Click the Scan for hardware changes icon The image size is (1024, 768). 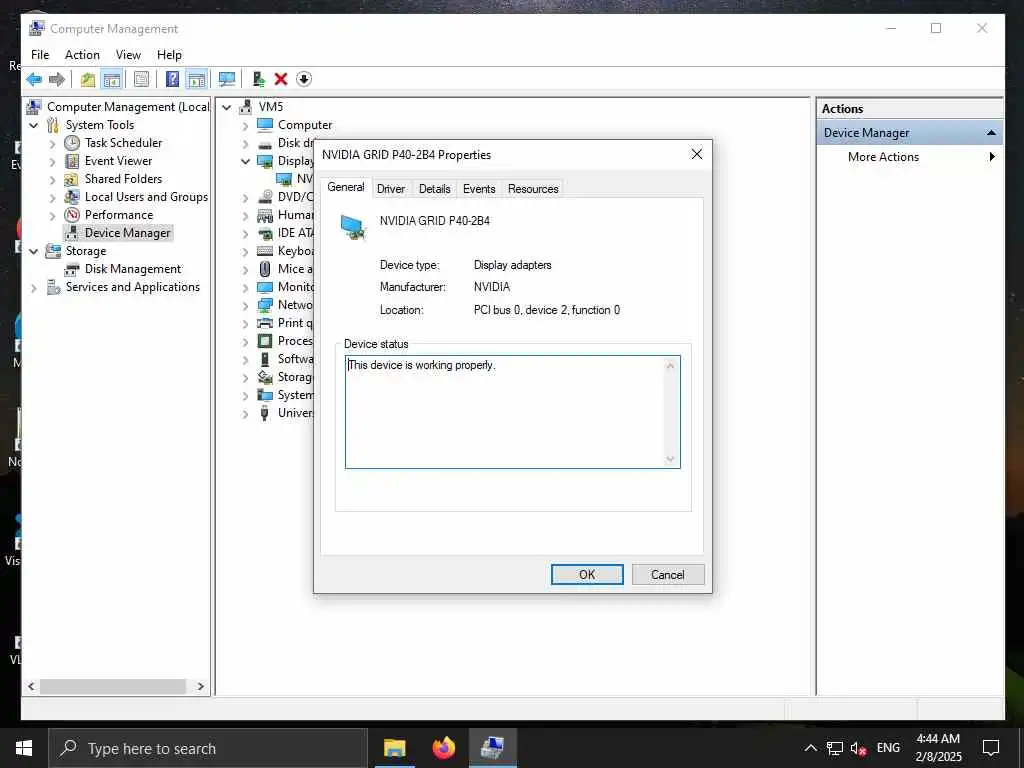[227, 79]
